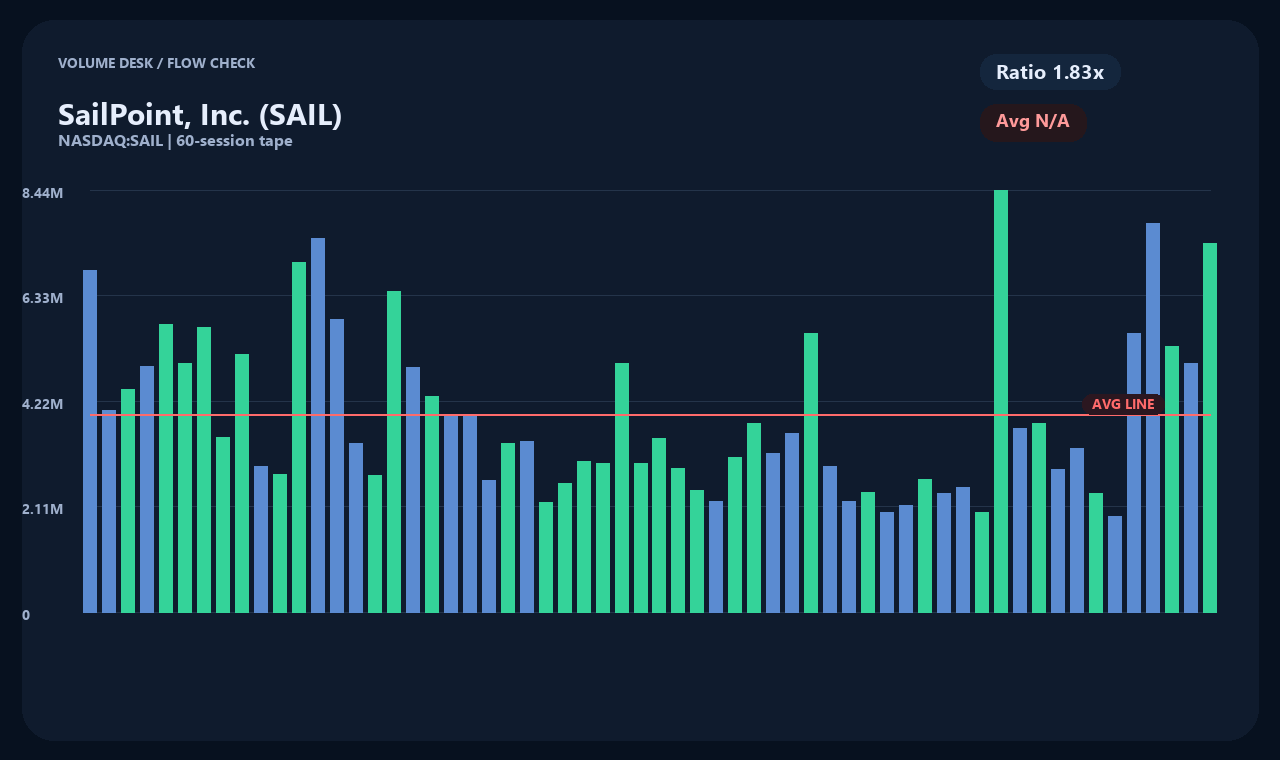Click the SailPoint, Inc. (SAIL) title
Viewport: 1280px width, 760px height.
pyautogui.click(x=200, y=115)
